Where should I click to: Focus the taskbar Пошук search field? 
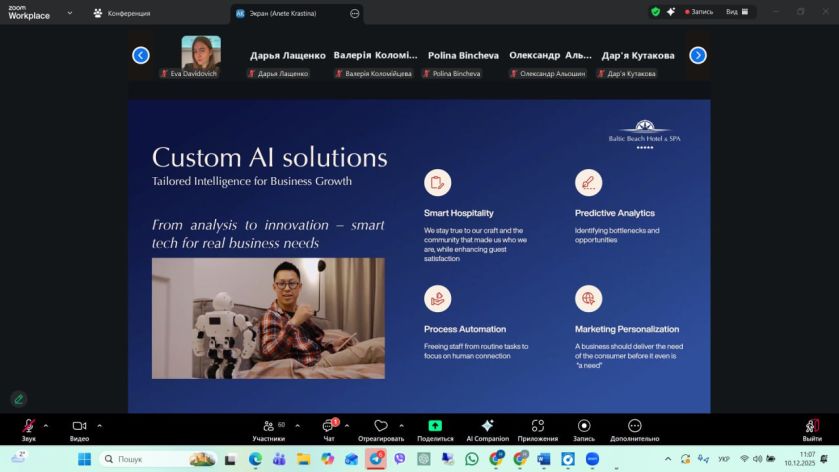158,459
